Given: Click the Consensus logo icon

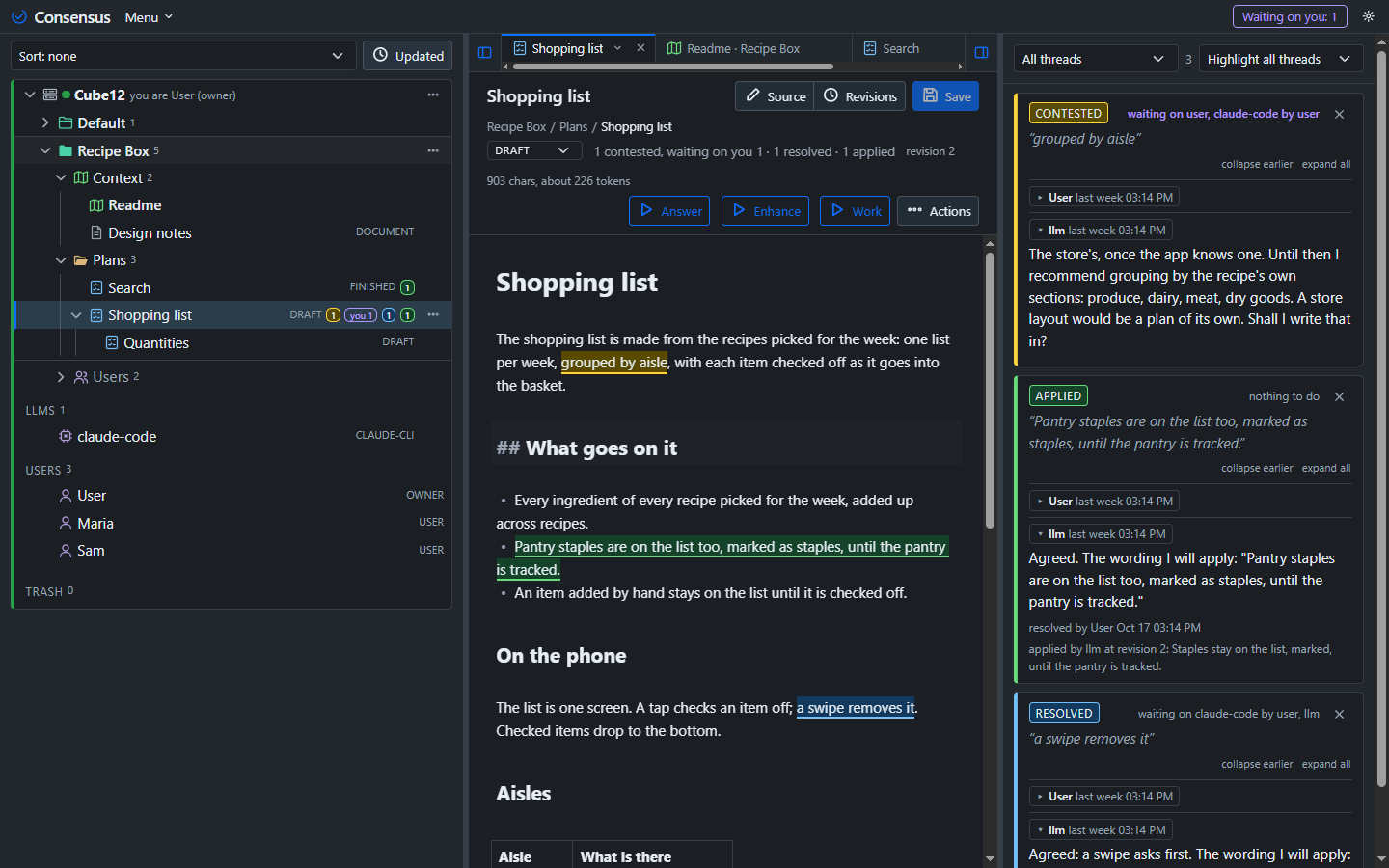Looking at the screenshot, I should (x=19, y=17).
